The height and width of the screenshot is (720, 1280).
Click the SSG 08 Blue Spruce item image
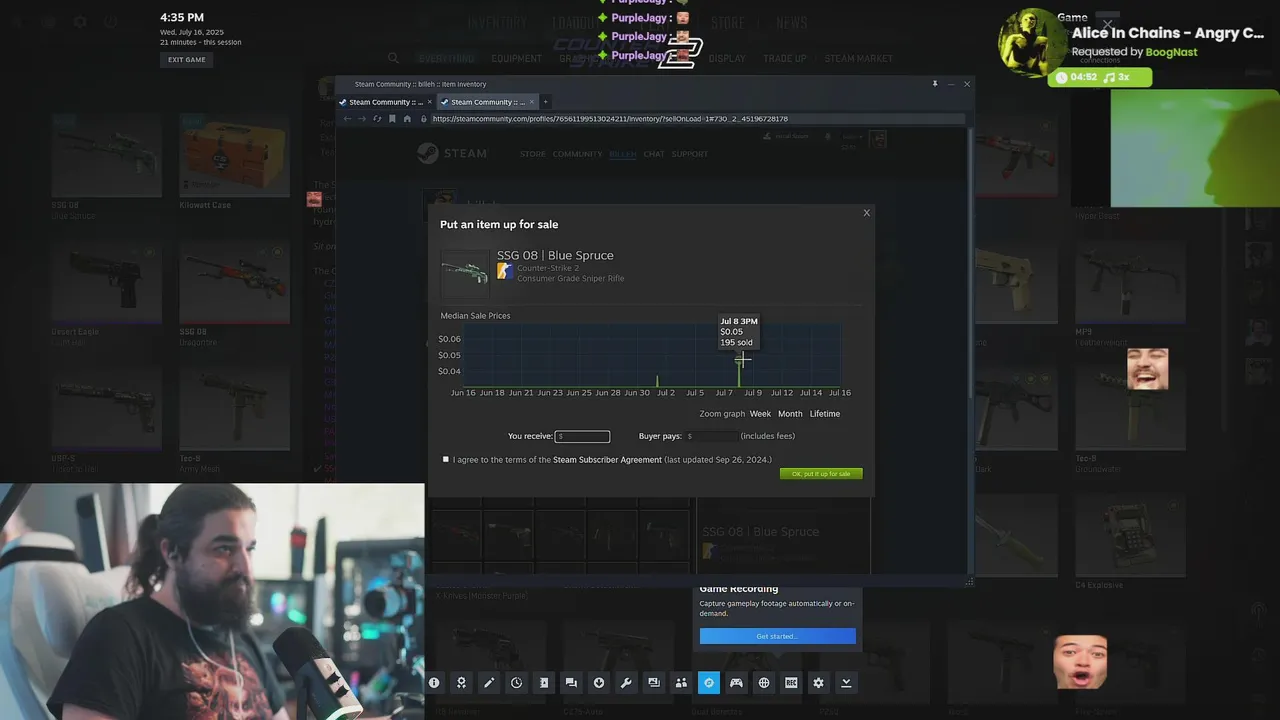(x=465, y=273)
